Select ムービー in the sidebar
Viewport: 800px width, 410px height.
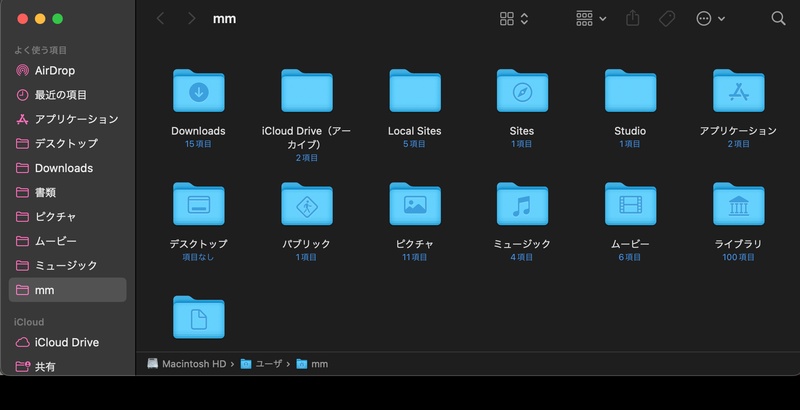point(67,241)
